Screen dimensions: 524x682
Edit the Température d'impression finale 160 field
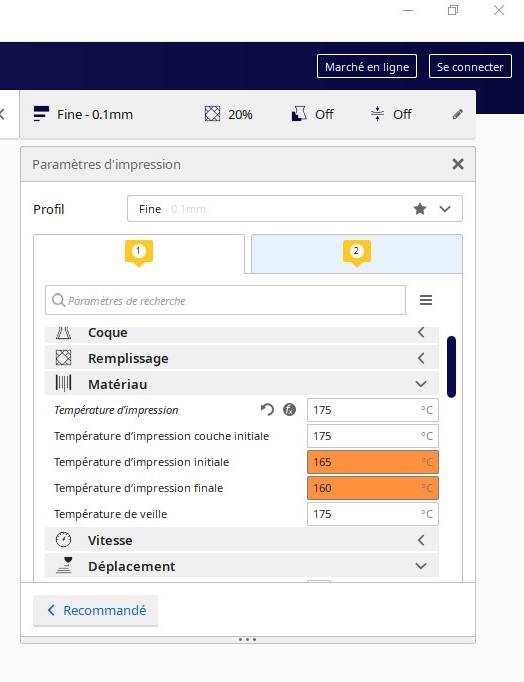click(x=373, y=488)
